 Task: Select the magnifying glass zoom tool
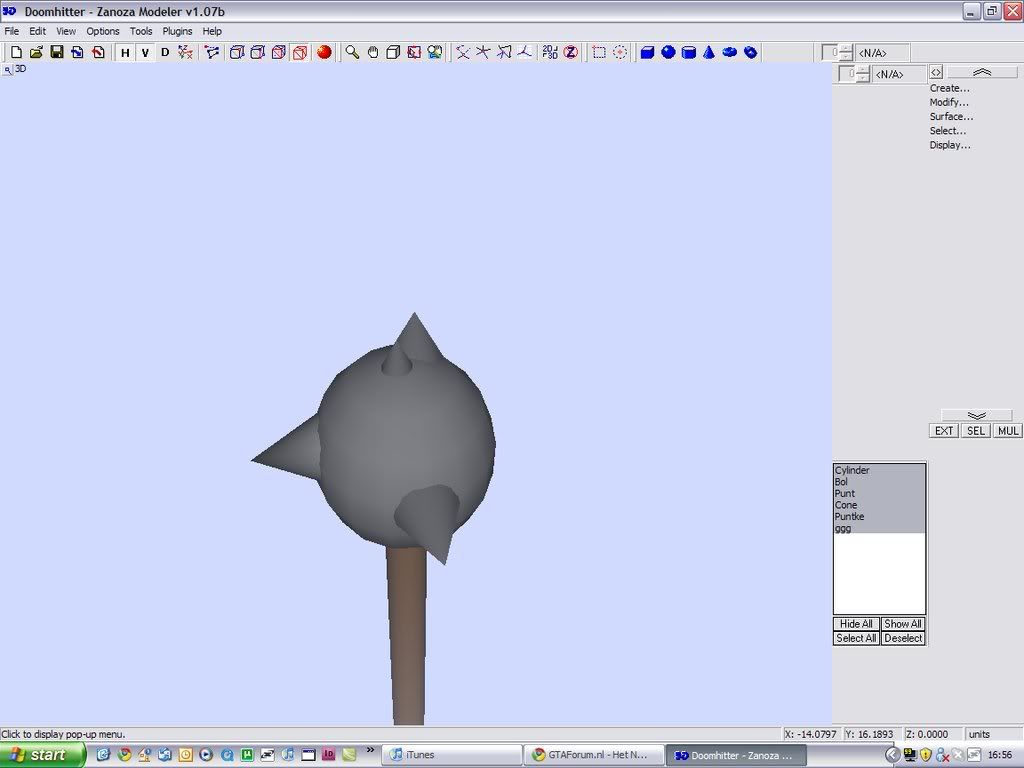click(352, 52)
